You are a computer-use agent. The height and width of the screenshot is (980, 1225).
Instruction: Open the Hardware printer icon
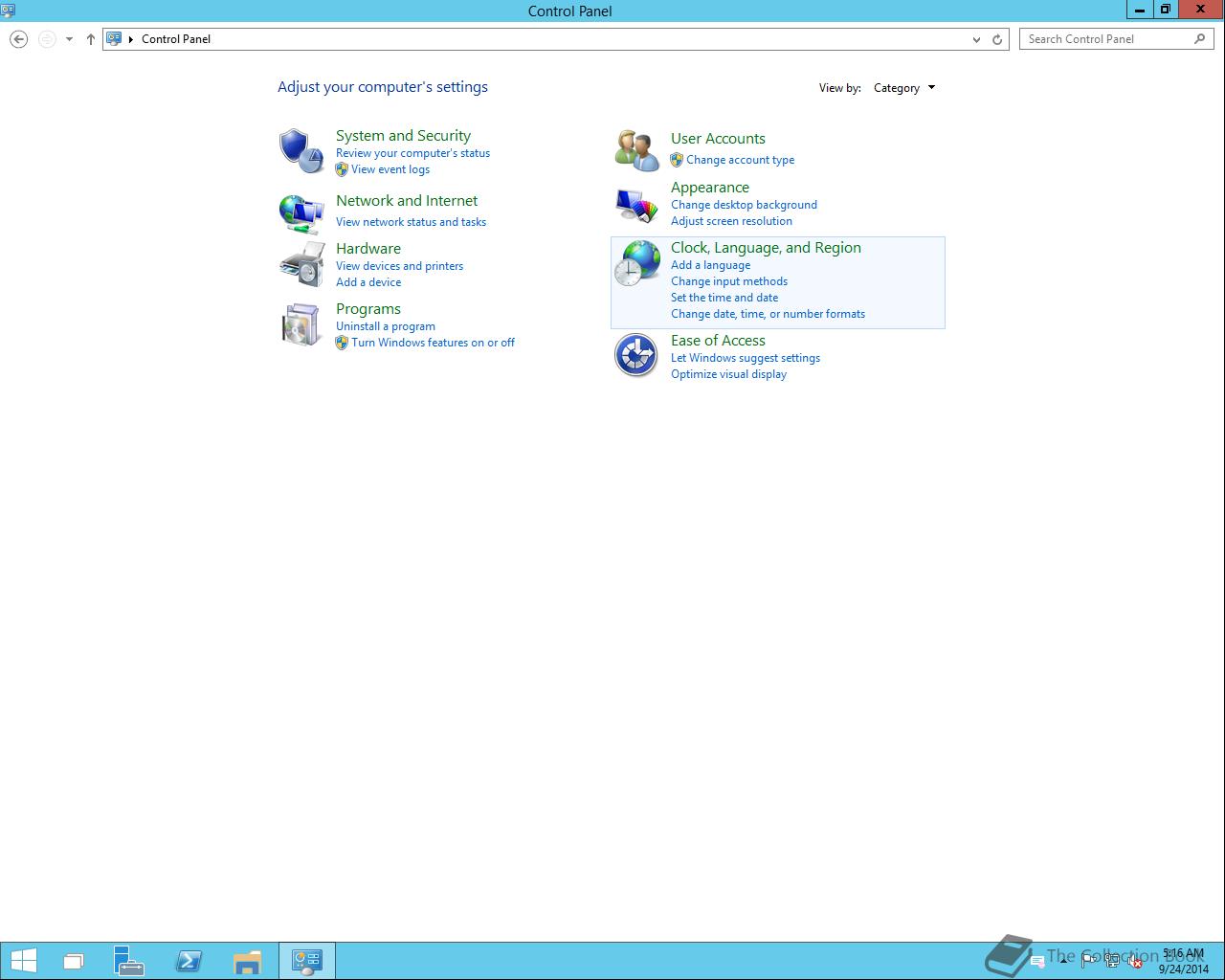click(301, 264)
